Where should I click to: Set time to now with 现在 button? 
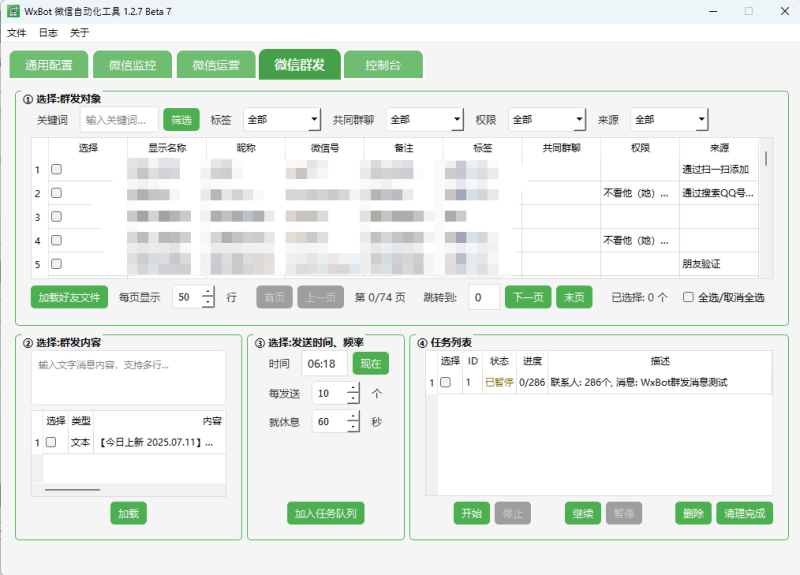tap(371, 363)
